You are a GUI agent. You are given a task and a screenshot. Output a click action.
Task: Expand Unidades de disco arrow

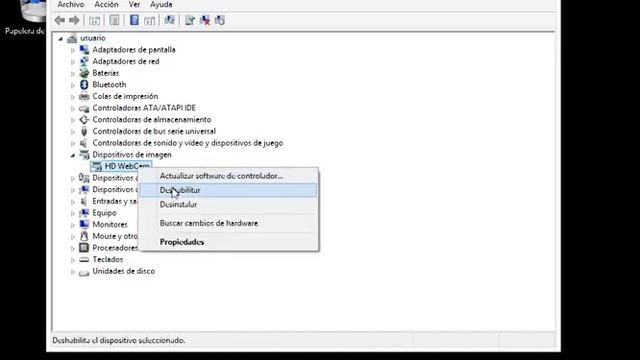click(73, 272)
